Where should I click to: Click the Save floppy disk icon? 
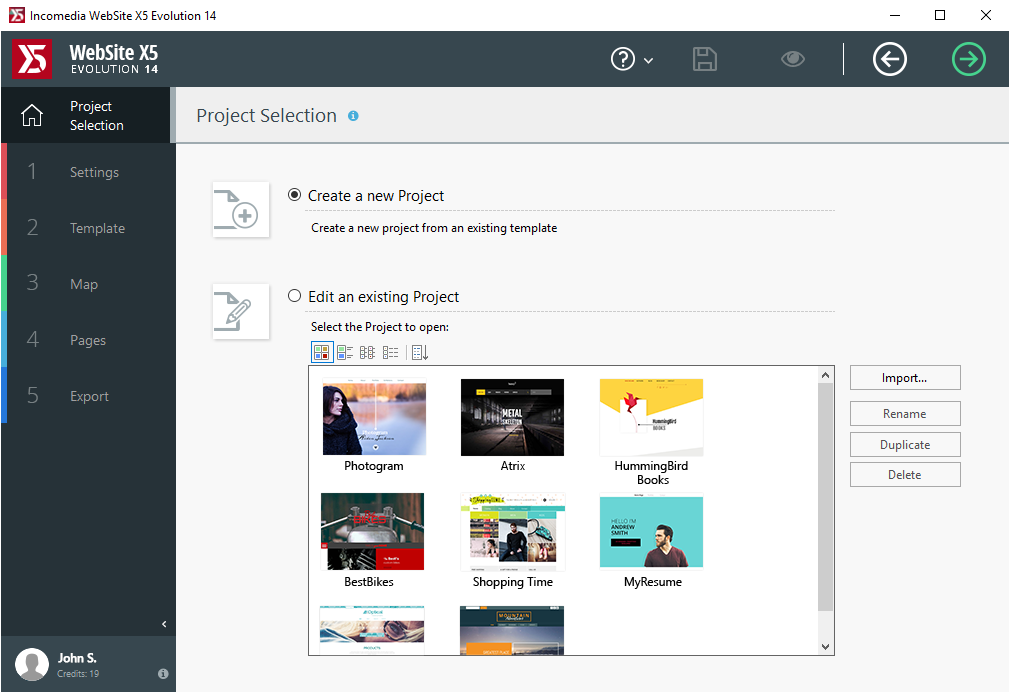click(x=705, y=59)
